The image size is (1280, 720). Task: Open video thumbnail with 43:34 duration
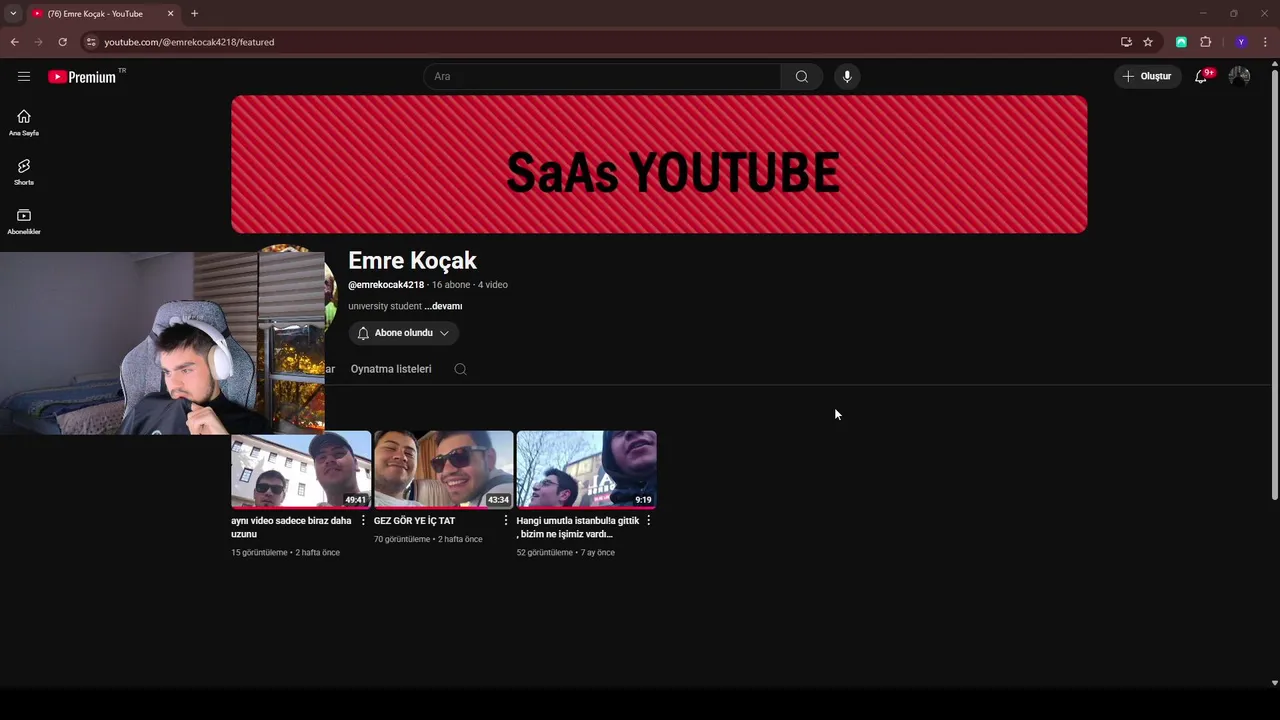click(444, 469)
